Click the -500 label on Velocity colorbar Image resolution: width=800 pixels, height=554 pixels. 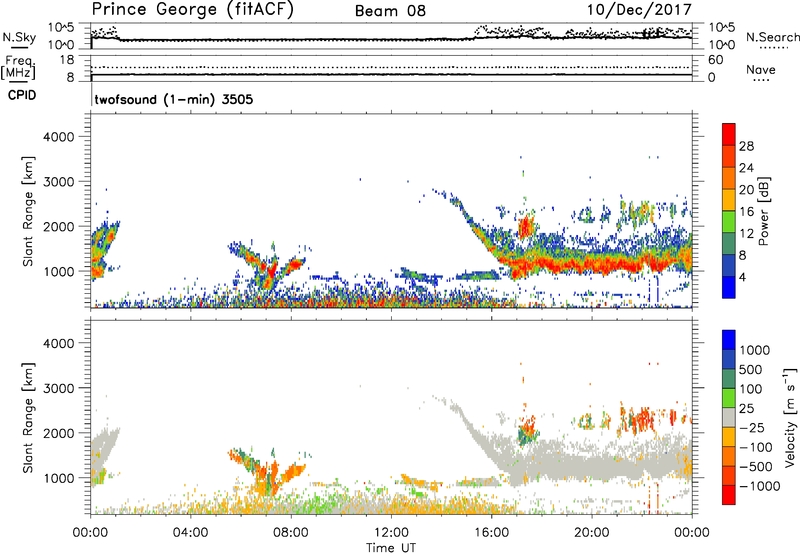(756, 466)
